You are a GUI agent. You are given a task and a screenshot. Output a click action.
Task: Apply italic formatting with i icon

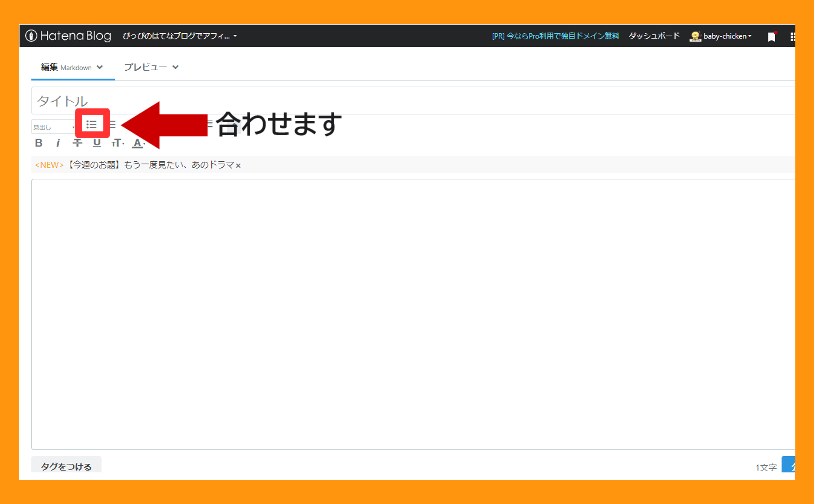click(x=58, y=143)
